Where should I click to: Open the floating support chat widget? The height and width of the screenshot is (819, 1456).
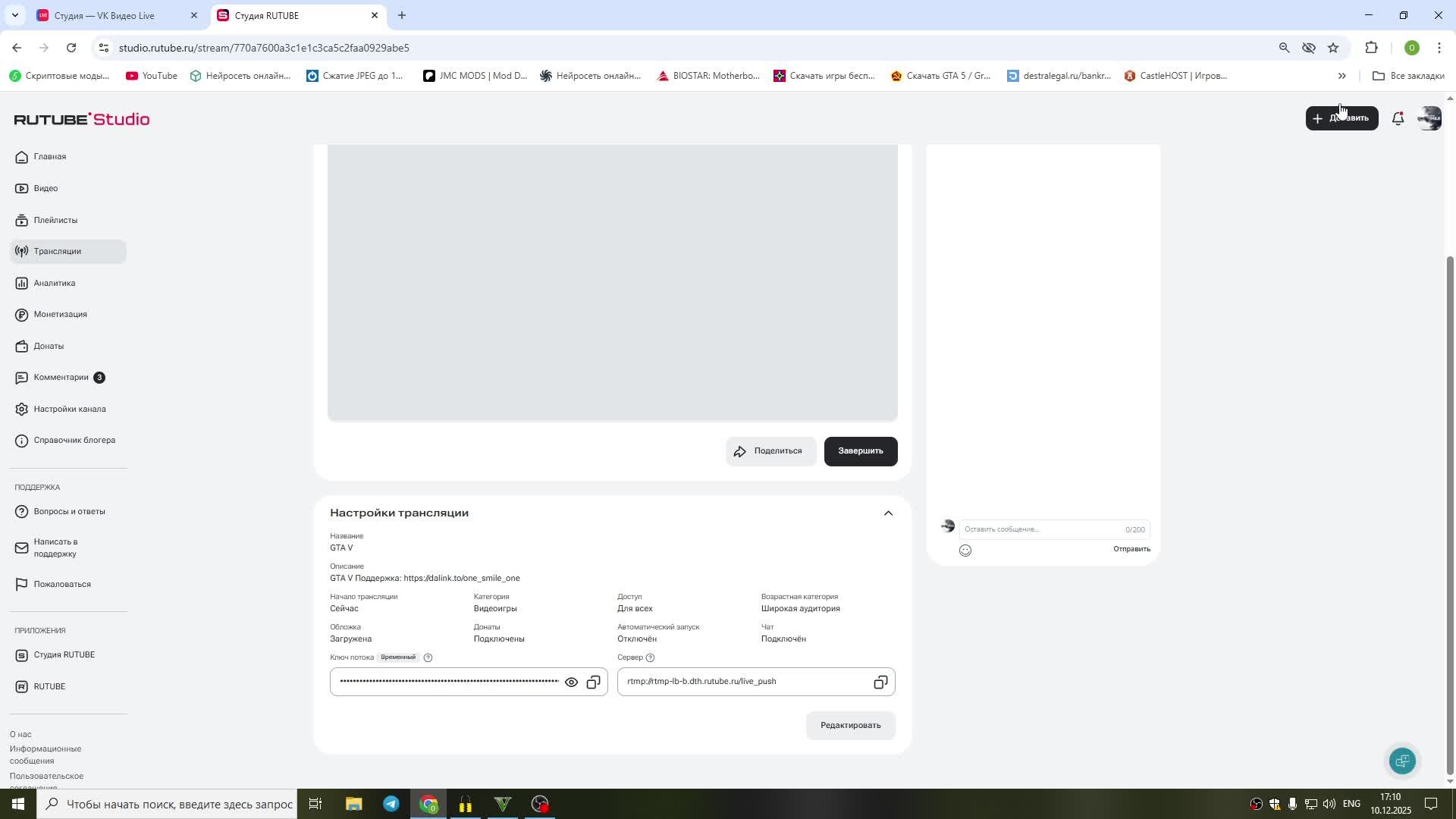(x=1402, y=761)
